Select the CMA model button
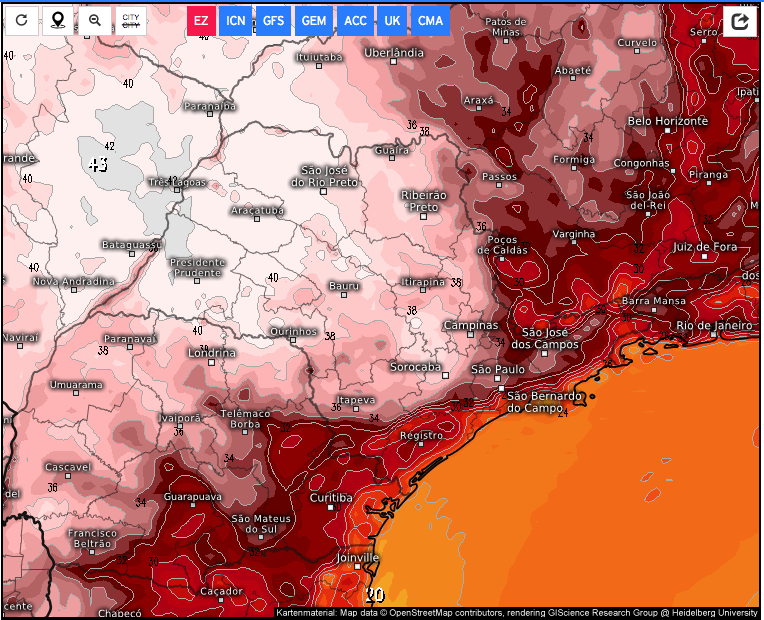The width and height of the screenshot is (764, 620). [x=430, y=21]
